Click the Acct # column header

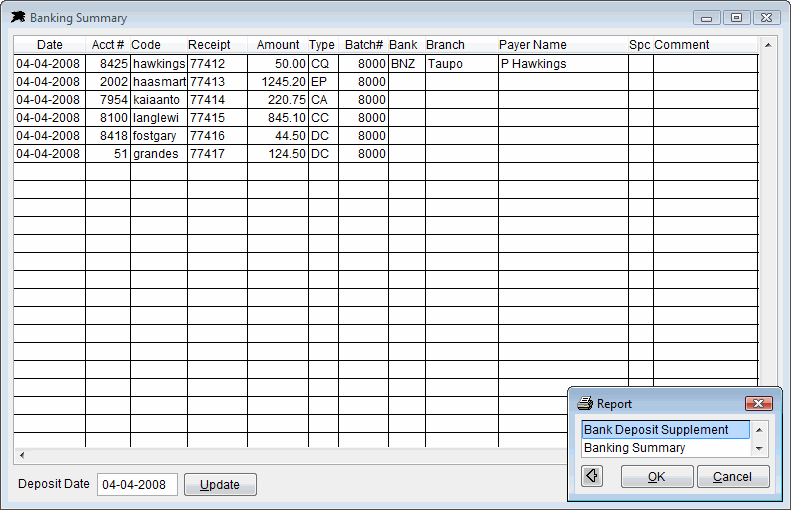tap(107, 45)
